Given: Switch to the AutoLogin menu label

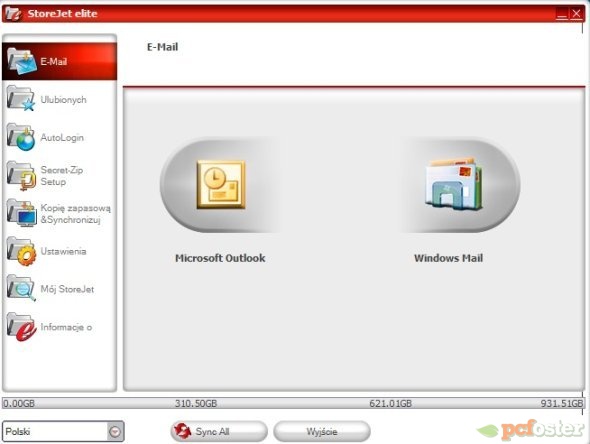Looking at the screenshot, I should click(x=62, y=138).
